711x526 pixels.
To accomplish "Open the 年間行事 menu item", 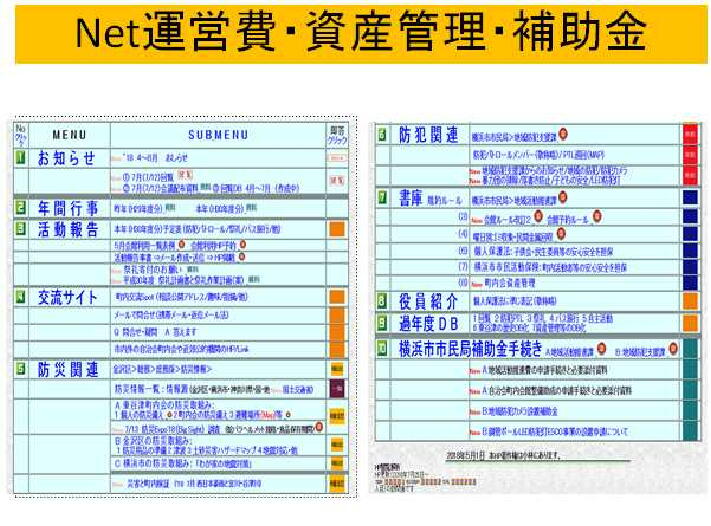I will [68, 208].
